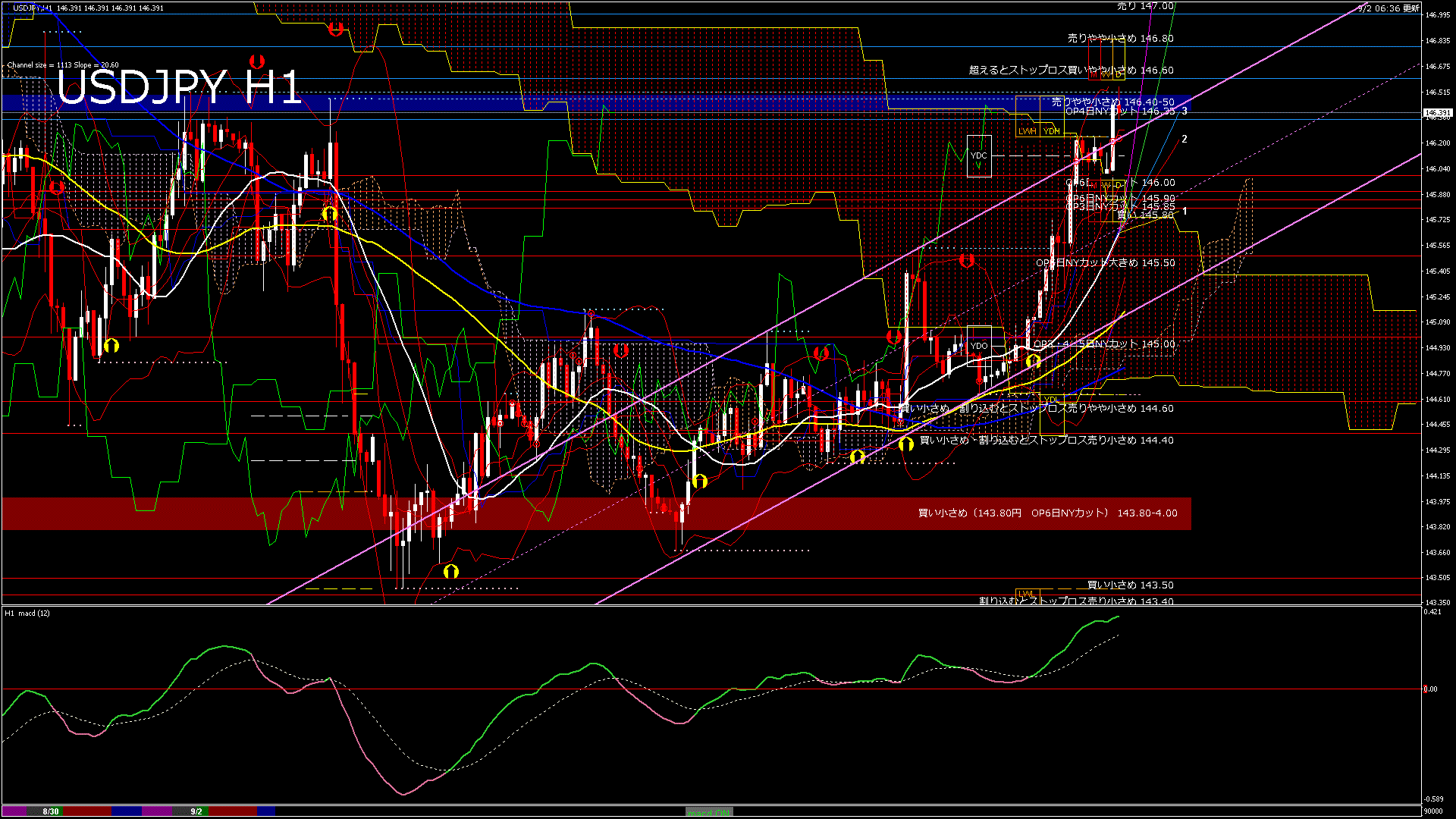Click the red sell arrow above the H1 title
1456x819 pixels.
click(257, 61)
